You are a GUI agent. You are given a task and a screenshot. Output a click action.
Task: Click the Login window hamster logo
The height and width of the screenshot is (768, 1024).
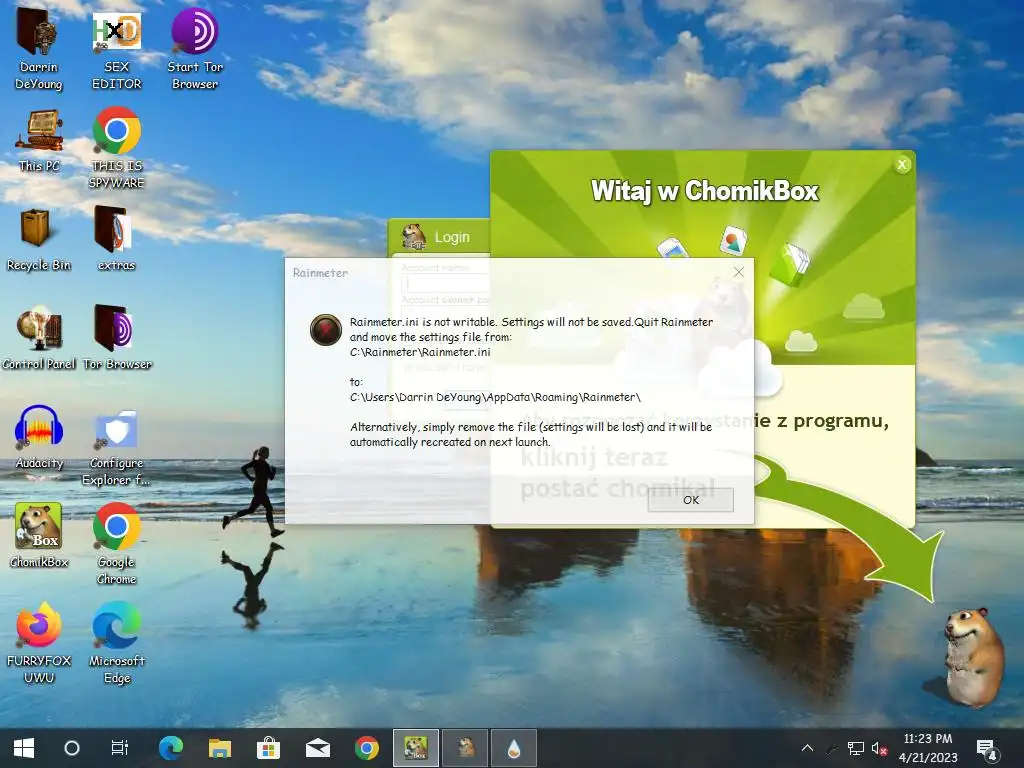coord(413,236)
